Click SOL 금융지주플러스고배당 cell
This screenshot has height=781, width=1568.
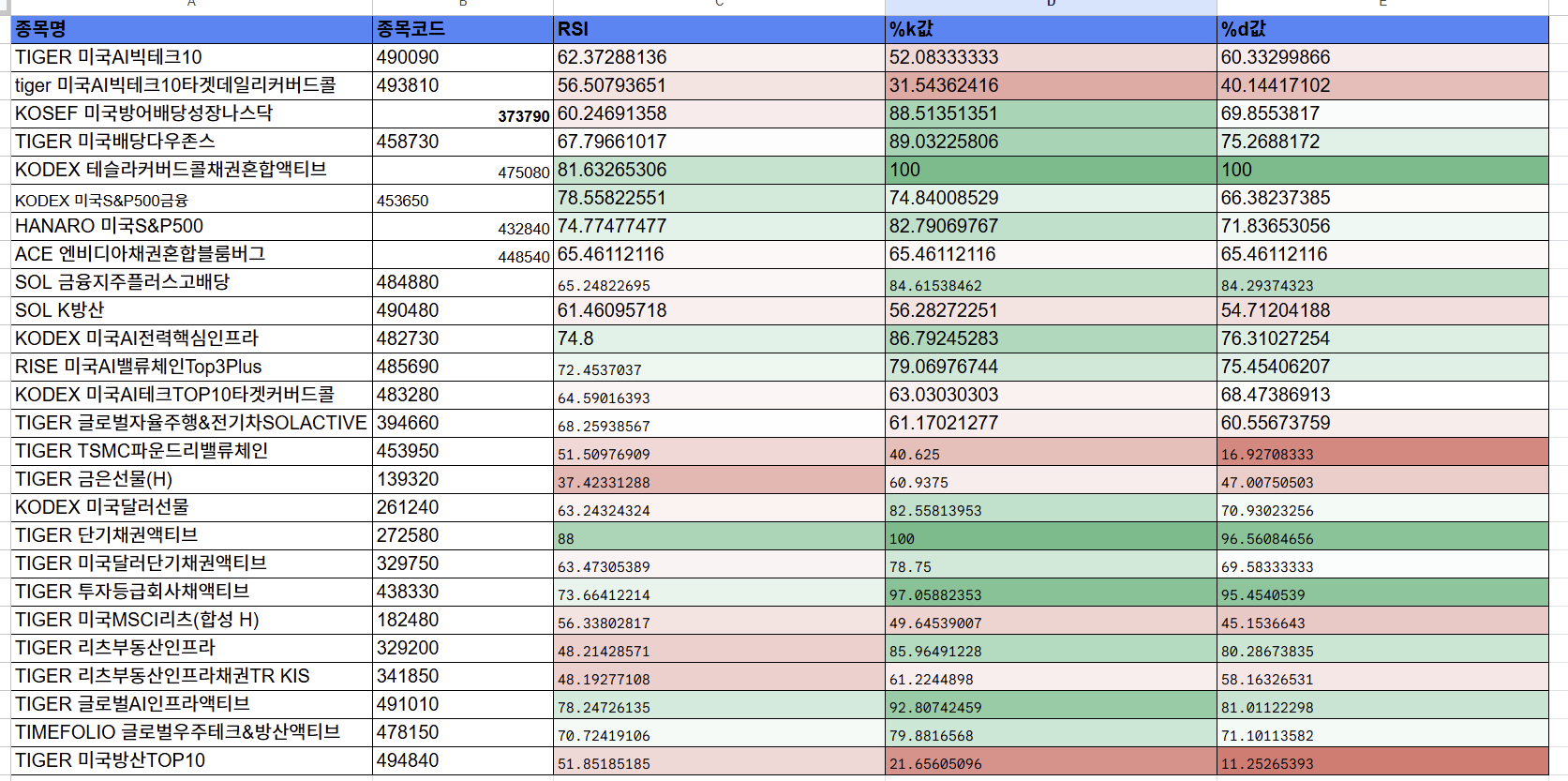click(191, 282)
